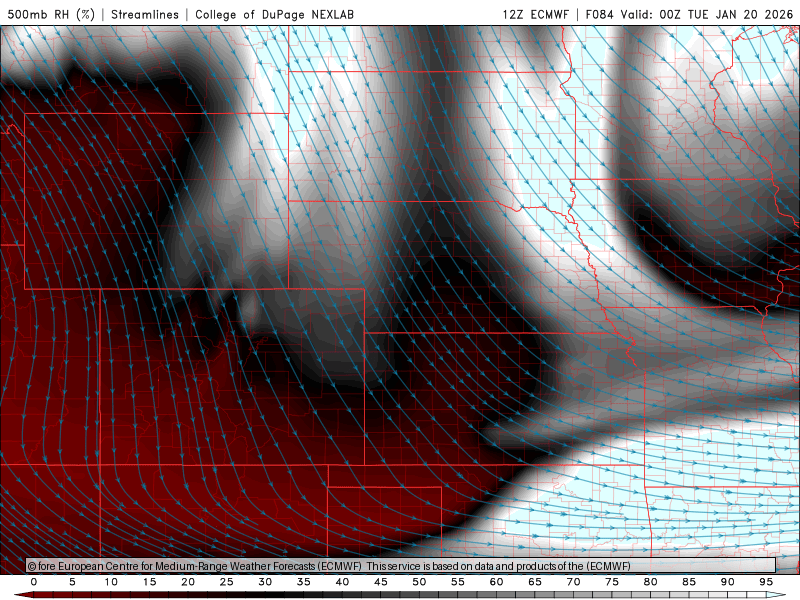This screenshot has width=800, height=600.
Task: Click the "40" label on the RH scale
Action: (342, 582)
